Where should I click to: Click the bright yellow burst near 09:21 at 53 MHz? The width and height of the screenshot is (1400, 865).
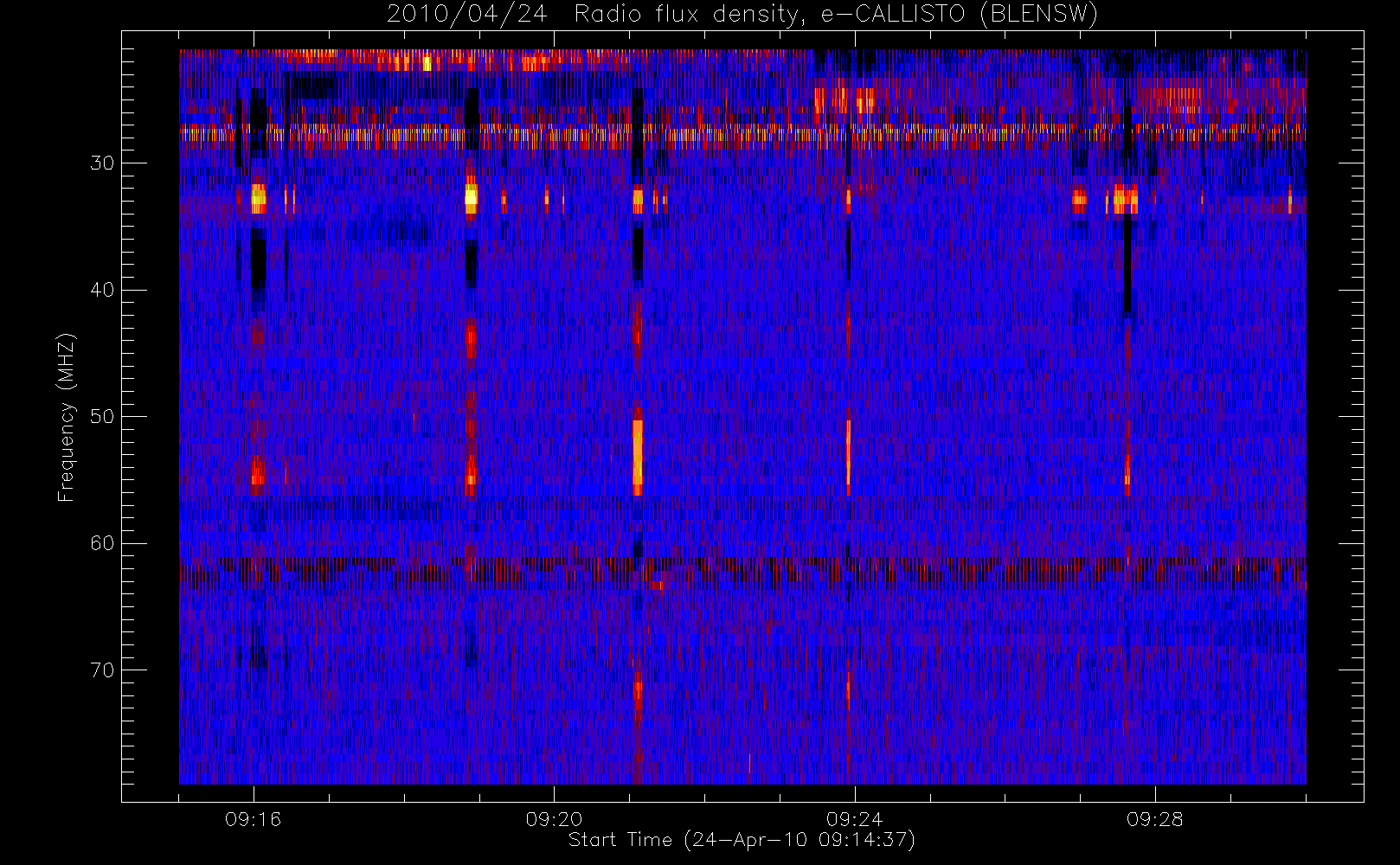click(x=638, y=456)
